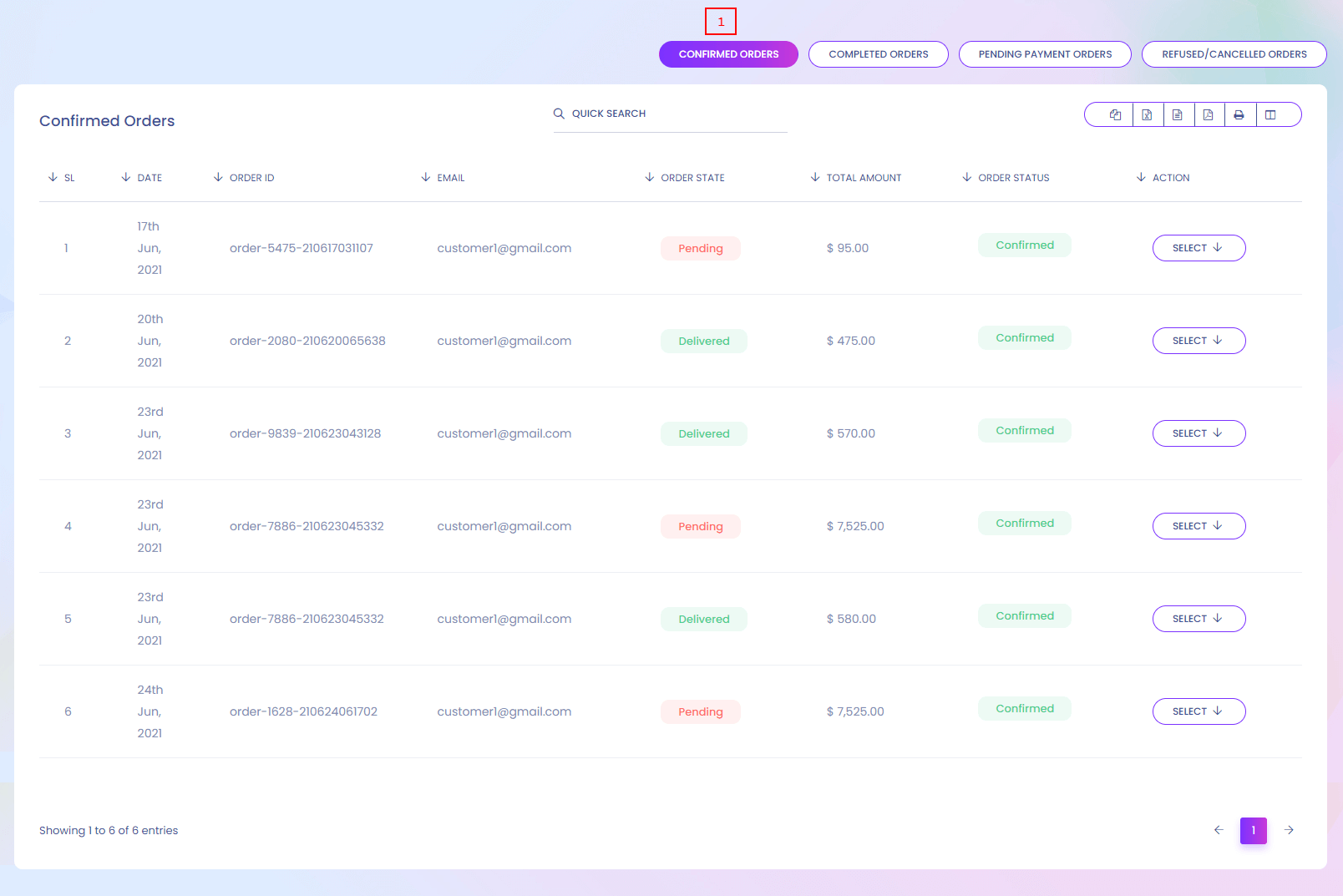This screenshot has width=1343, height=896.
Task: Expand SELECT action for order-9839-210623043128
Action: pos(1199,433)
